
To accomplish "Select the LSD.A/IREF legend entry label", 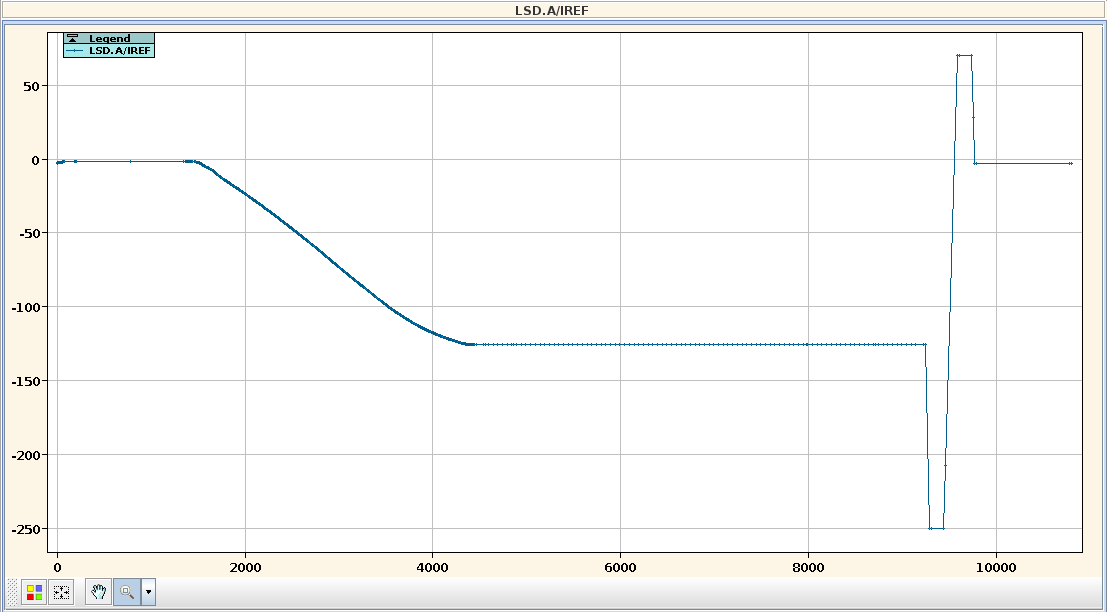I will click(x=120, y=50).
